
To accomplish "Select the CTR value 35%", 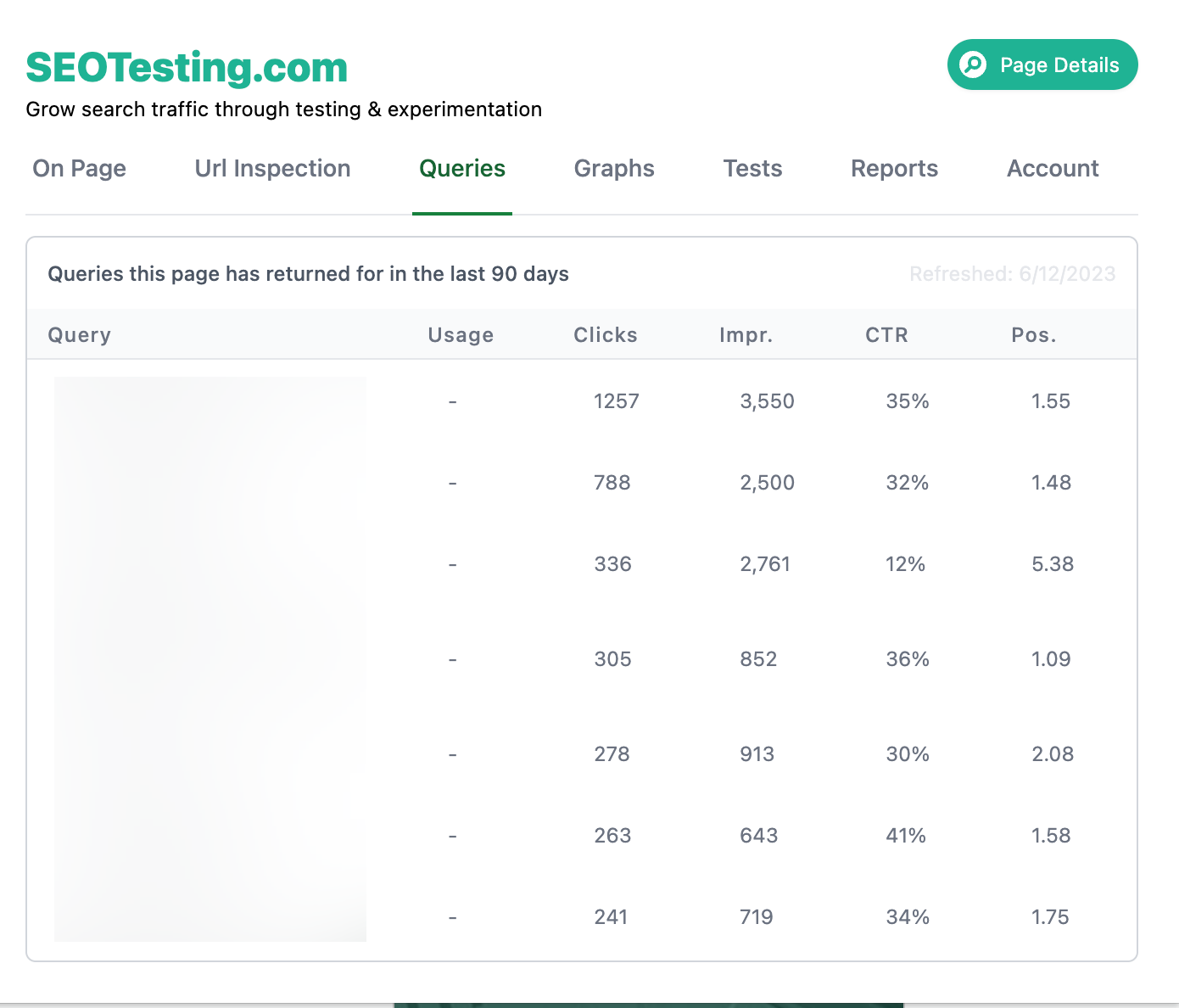I will pyautogui.click(x=908, y=401).
